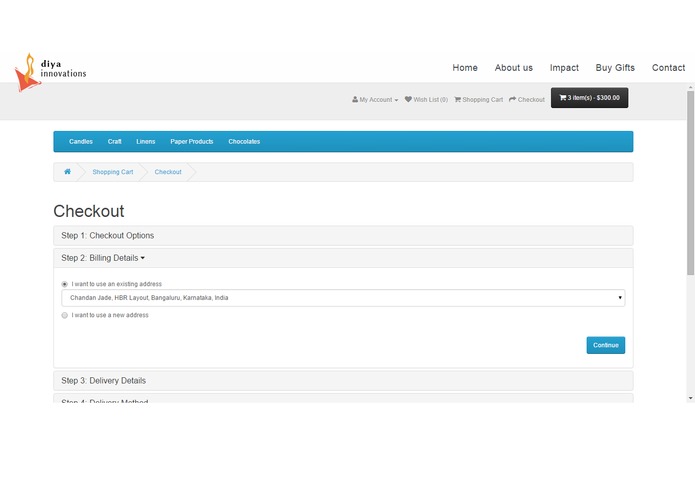
Task: Open Wish List (0) link
Action: coord(426,100)
